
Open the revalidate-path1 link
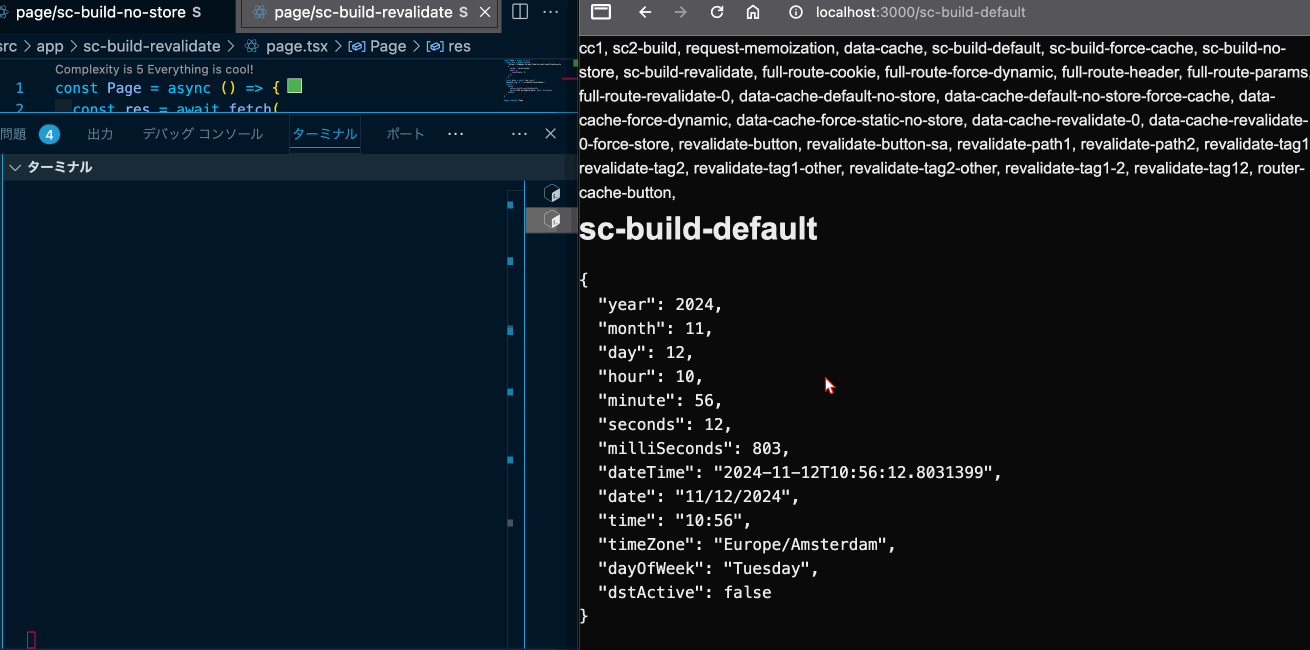point(1014,144)
